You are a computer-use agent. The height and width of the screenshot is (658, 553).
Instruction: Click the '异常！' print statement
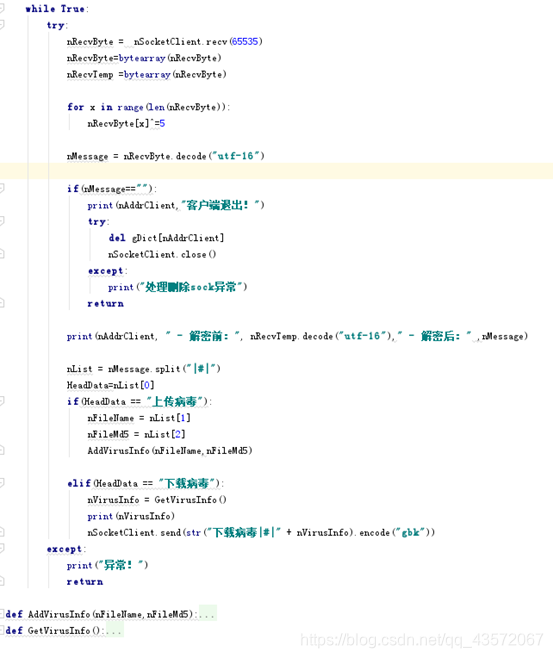[107, 565]
